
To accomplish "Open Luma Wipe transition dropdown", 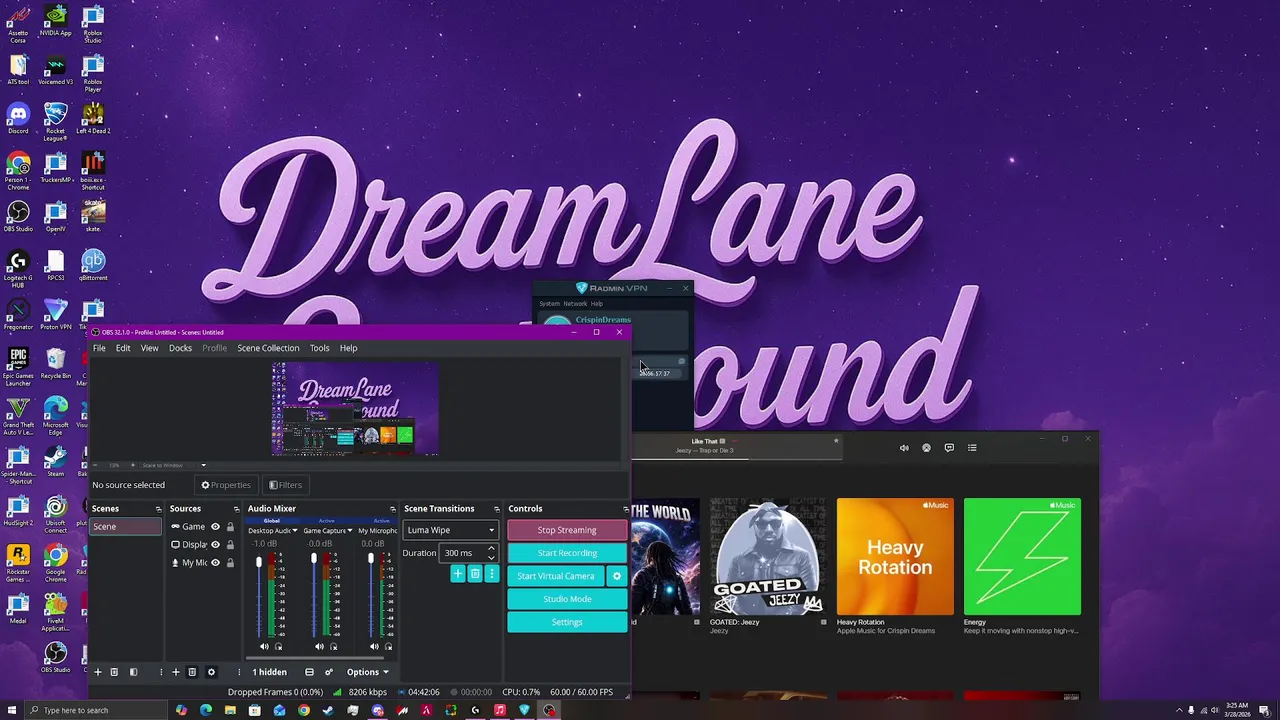I will pos(450,530).
